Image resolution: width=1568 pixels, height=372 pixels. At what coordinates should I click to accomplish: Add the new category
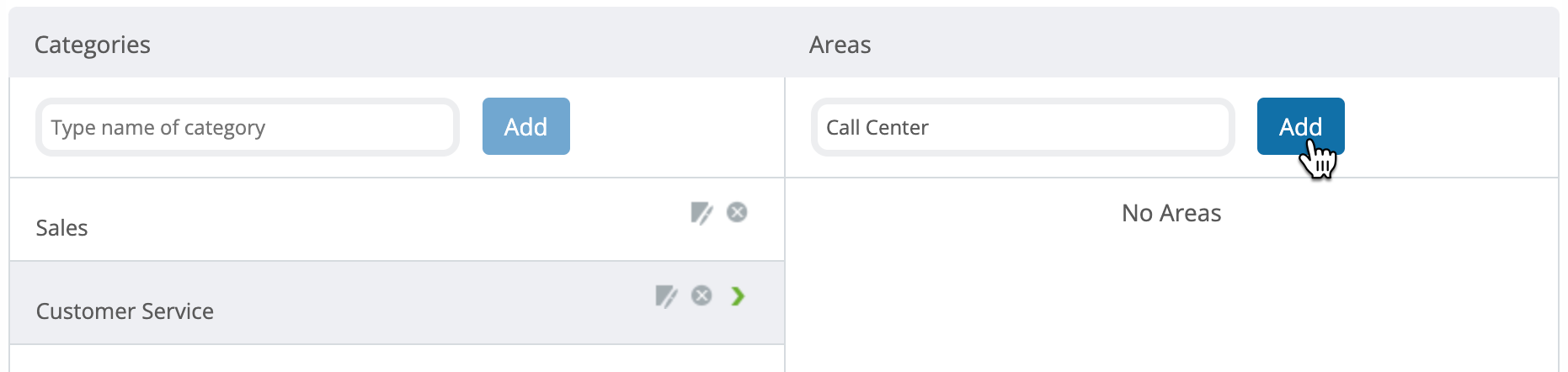click(x=526, y=126)
